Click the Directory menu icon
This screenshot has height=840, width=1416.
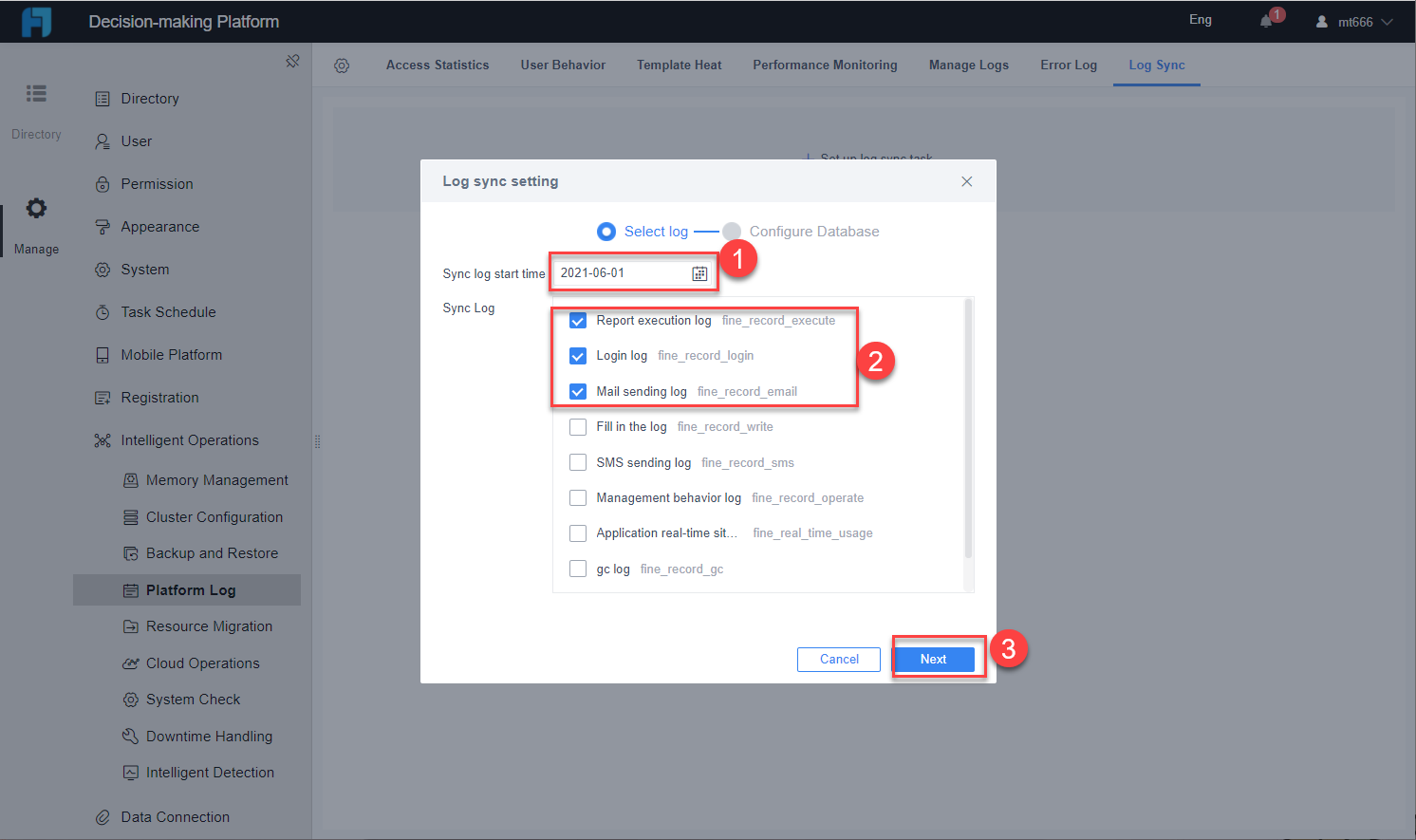pos(102,99)
